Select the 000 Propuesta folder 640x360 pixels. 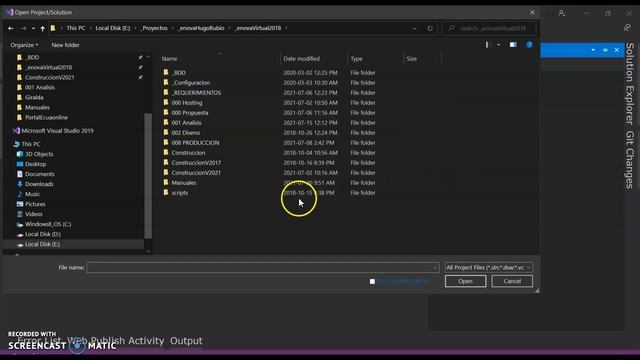[190, 113]
